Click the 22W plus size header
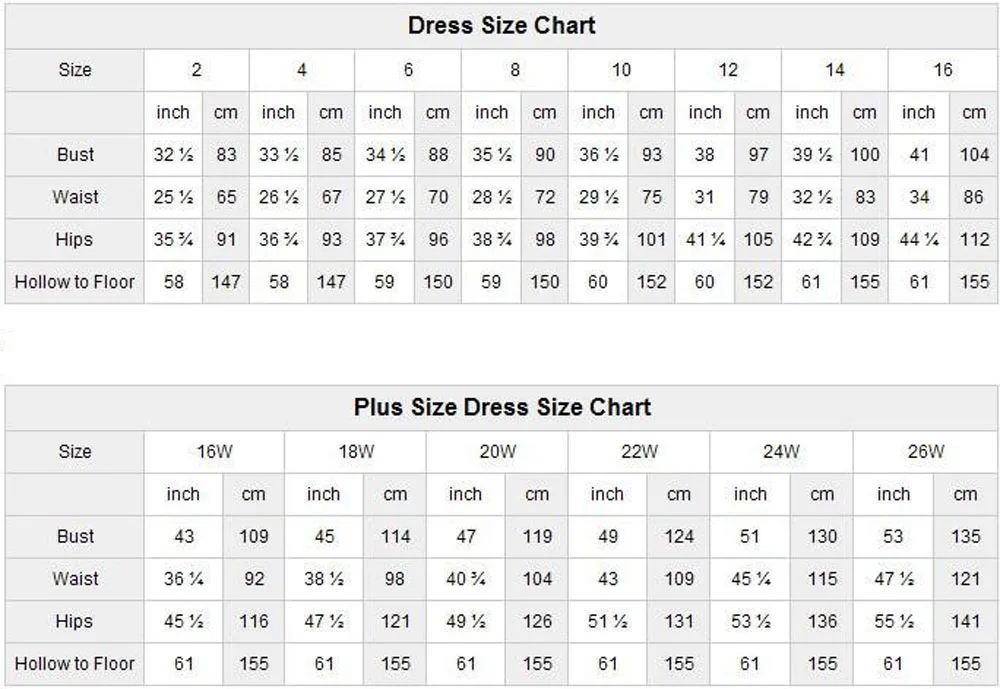The height and width of the screenshot is (689, 1000). (639, 451)
